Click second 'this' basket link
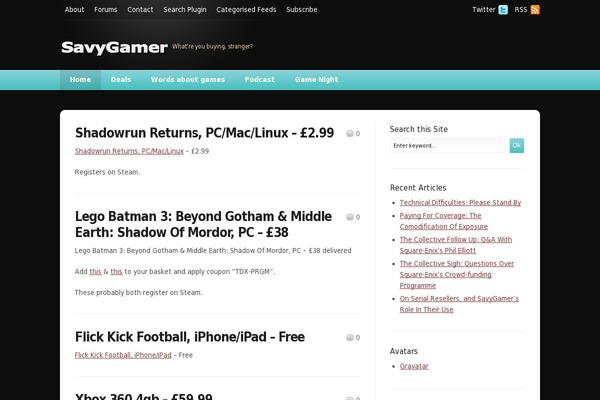600x400 pixels. click(x=116, y=271)
